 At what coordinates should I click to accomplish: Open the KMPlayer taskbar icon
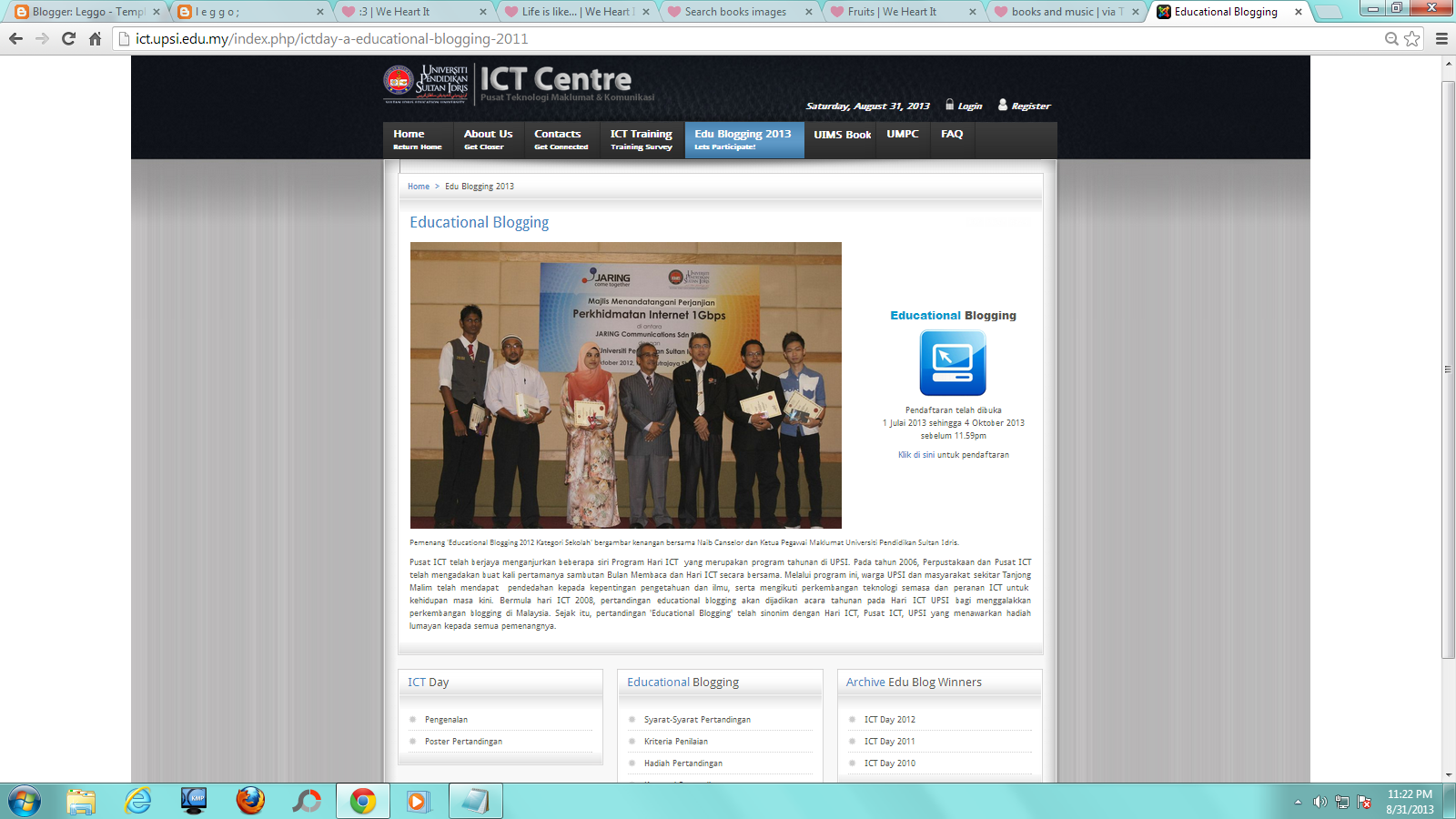coord(194,801)
